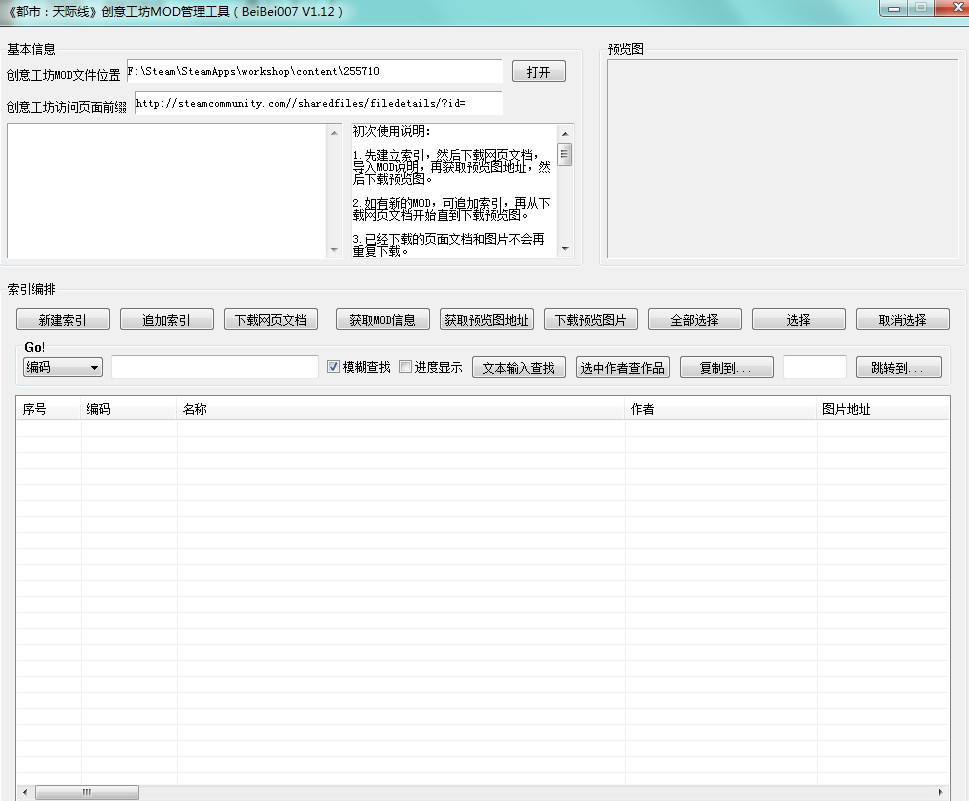Click 获取预览图地址 button
969x801 pixels.
pos(487,320)
